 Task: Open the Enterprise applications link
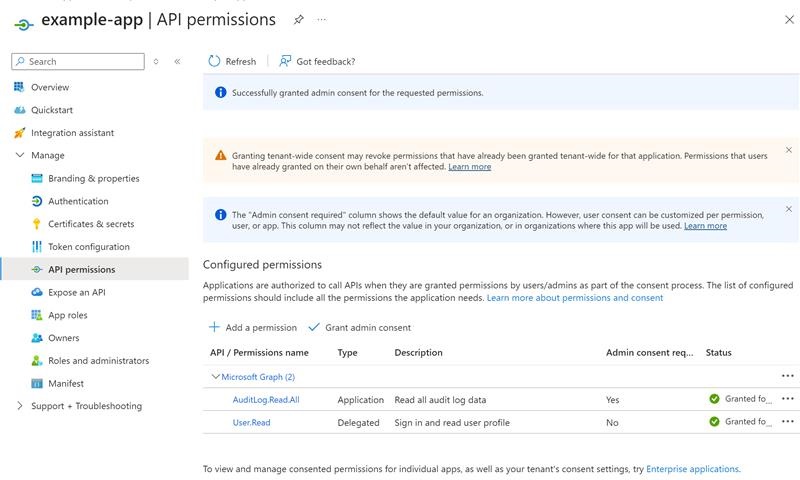[692, 469]
